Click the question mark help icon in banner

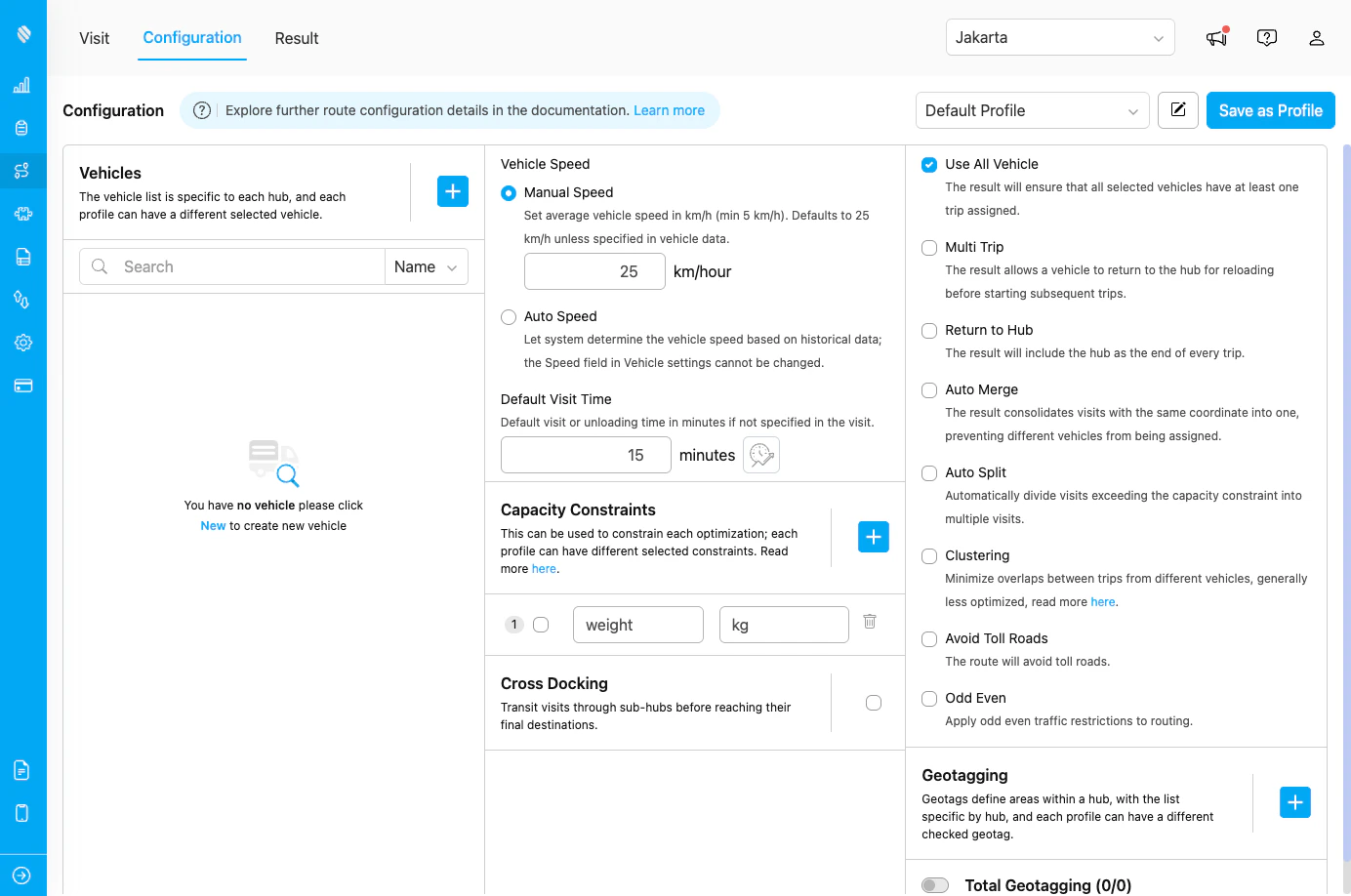[x=202, y=110]
